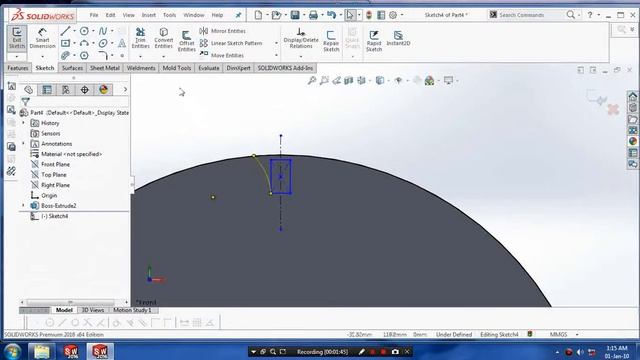The width and height of the screenshot is (640, 360).
Task: Click Move Entities button
Action: tap(222, 55)
